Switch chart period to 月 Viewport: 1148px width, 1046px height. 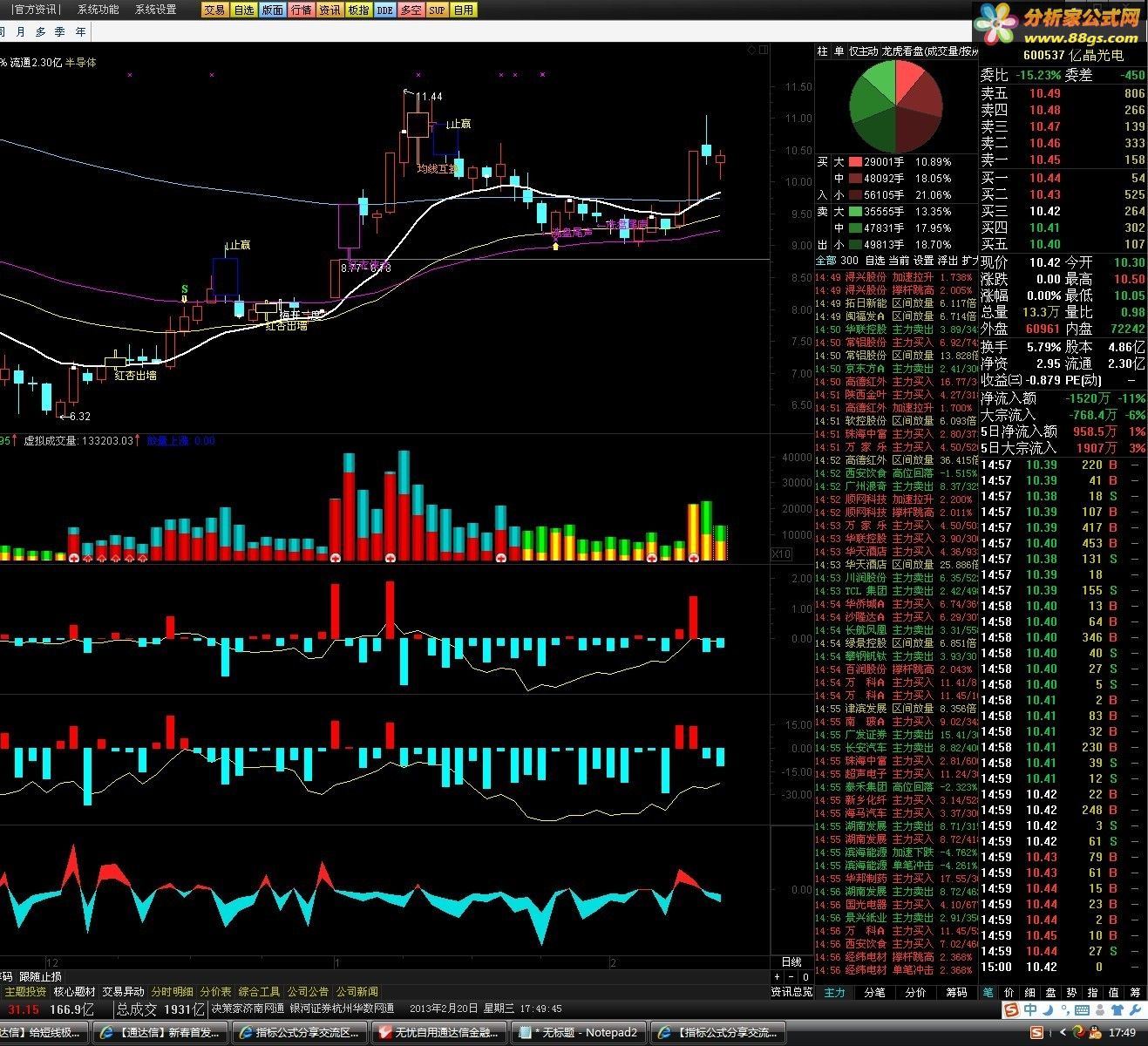[x=21, y=31]
